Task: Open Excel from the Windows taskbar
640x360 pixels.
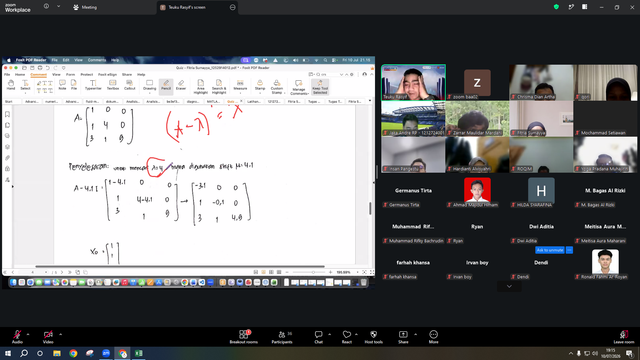Action: pyautogui.click(x=139, y=353)
